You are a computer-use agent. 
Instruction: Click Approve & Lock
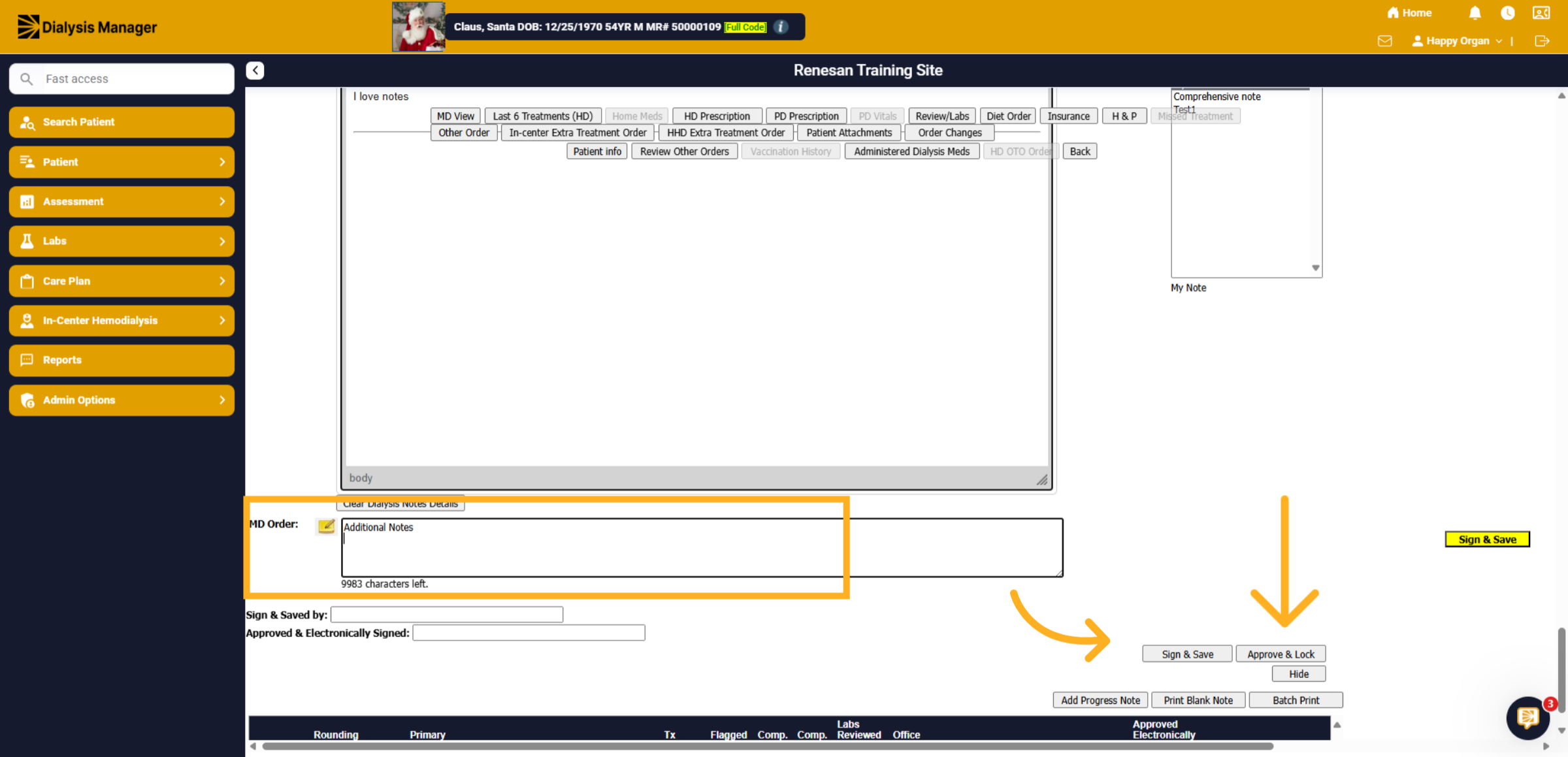pyautogui.click(x=1281, y=654)
